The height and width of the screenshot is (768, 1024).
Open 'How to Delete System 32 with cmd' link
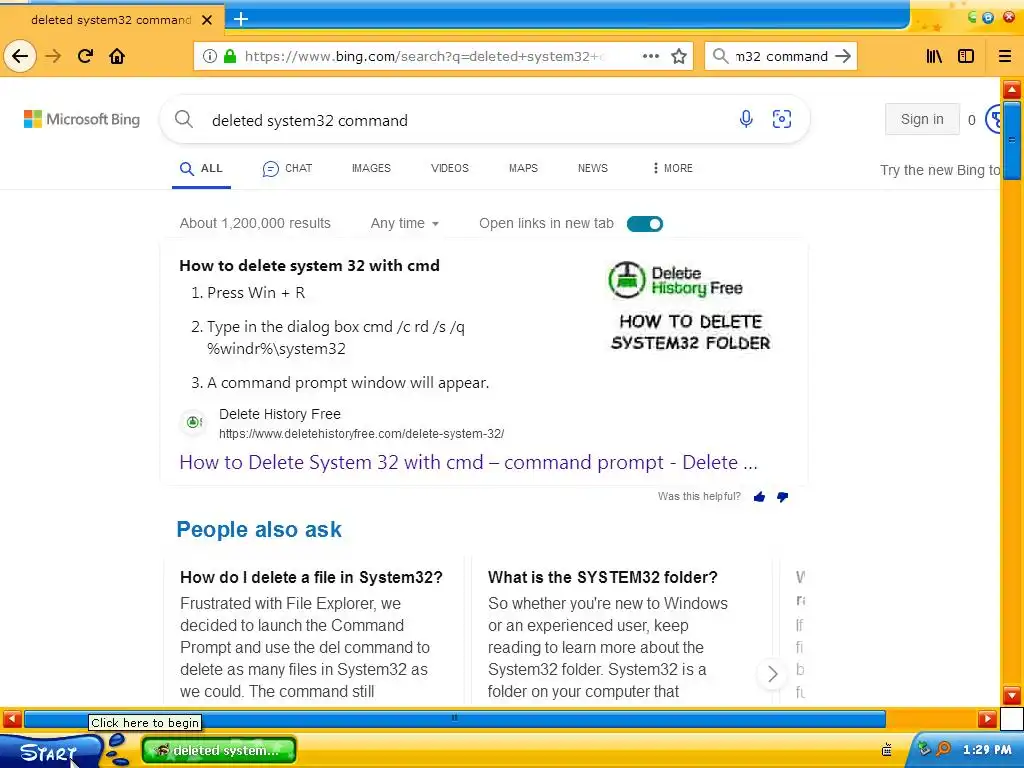[x=468, y=462]
